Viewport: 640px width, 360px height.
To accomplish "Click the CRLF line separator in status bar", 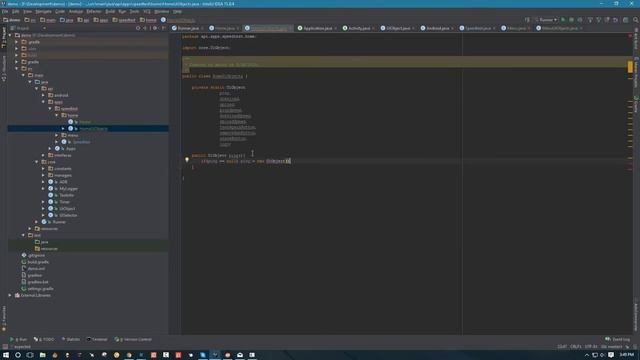I will click(x=576, y=347).
